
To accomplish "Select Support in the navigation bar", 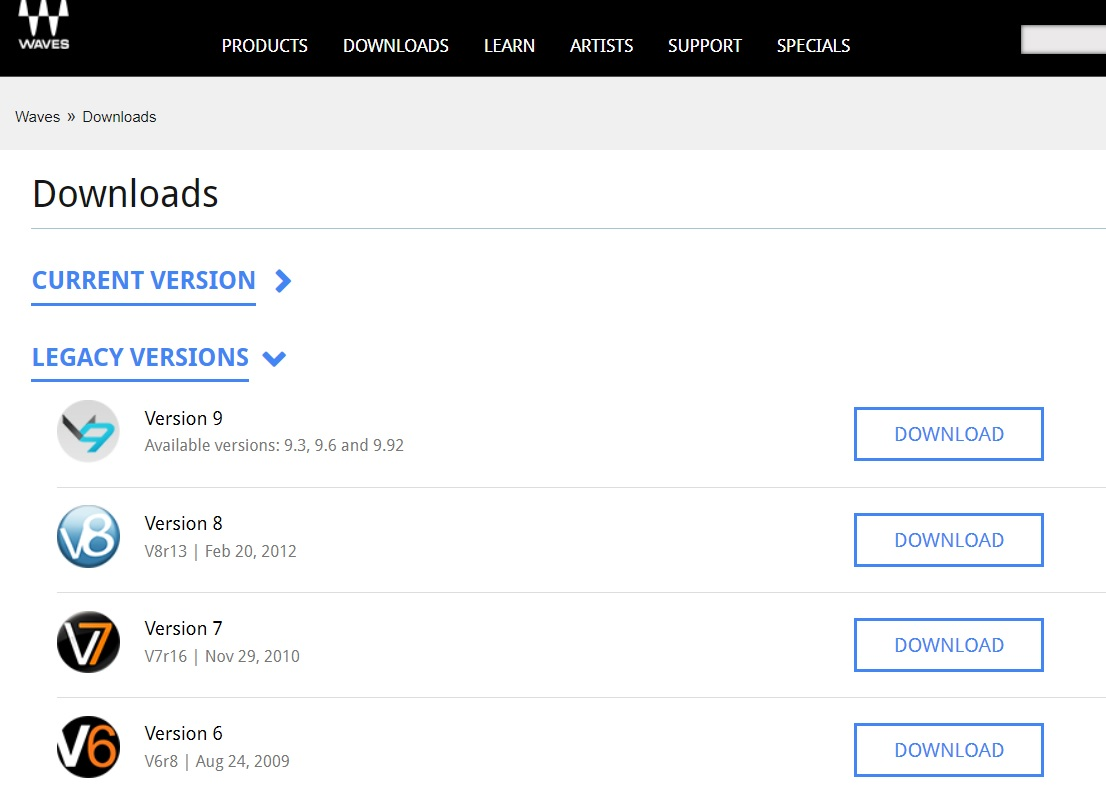I will tap(705, 46).
